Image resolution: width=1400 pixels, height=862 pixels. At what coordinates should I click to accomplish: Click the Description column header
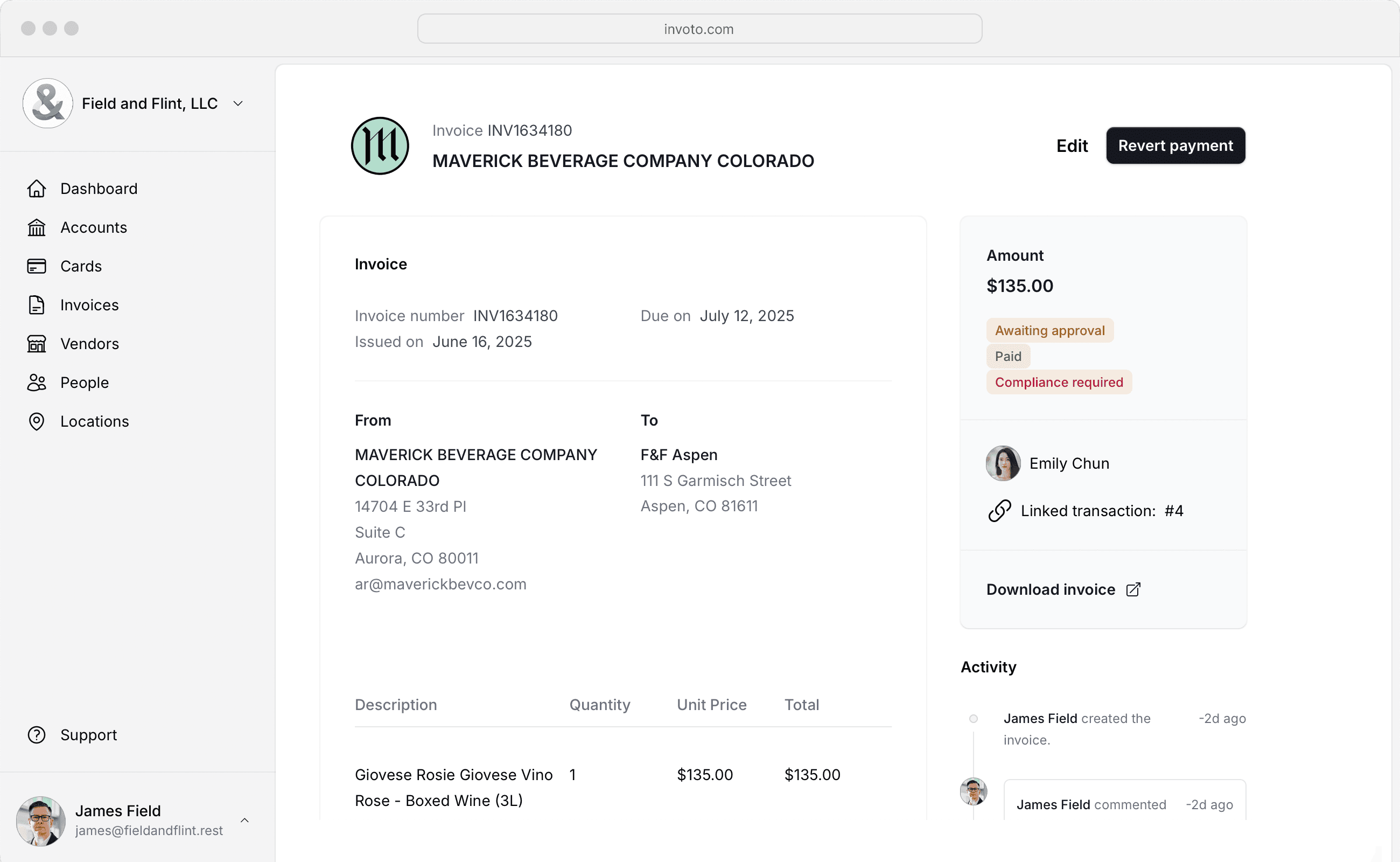396,705
